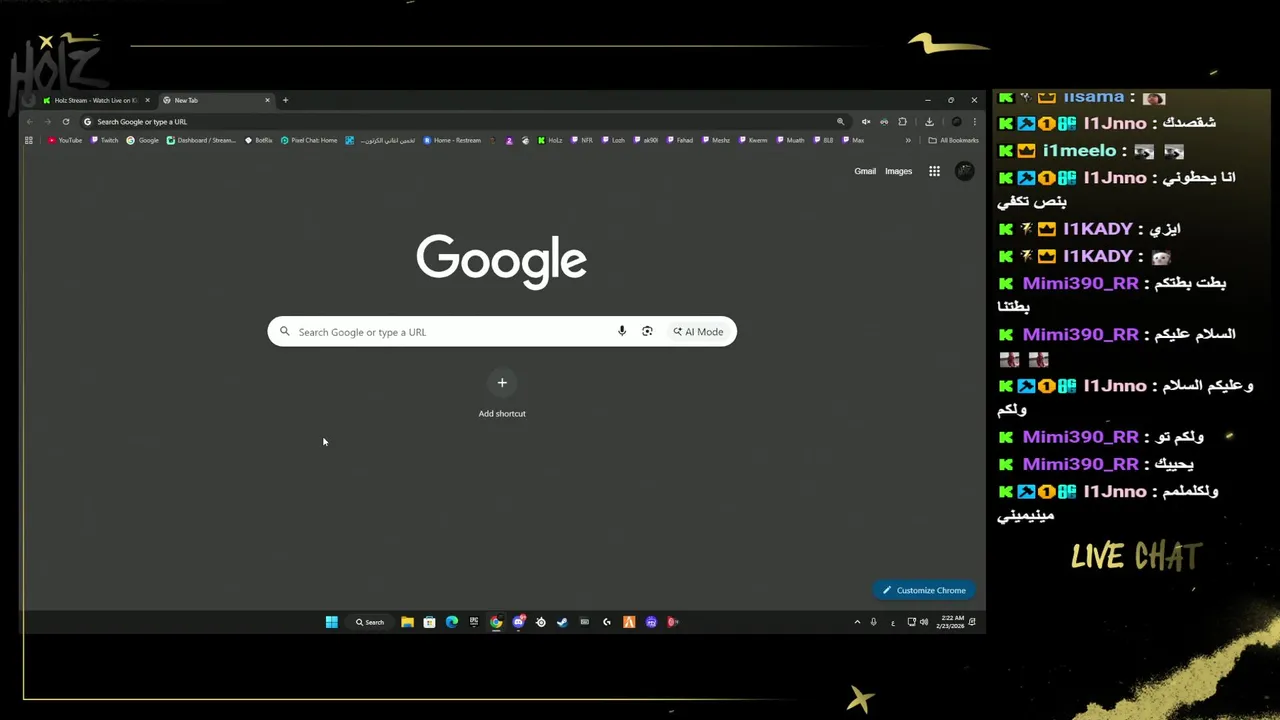Open the apps grid in bookmarks bar
Screen dimensions: 1280x720
(29, 140)
